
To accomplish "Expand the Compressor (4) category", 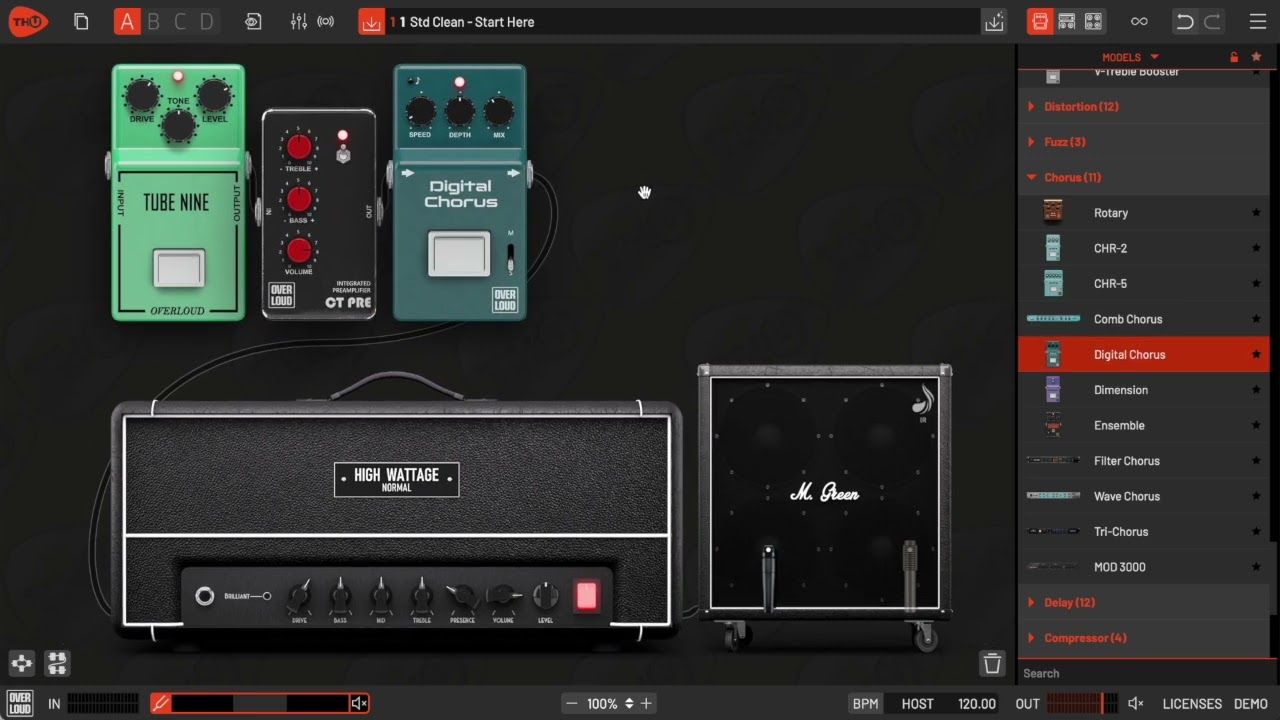I will pyautogui.click(x=1144, y=638).
